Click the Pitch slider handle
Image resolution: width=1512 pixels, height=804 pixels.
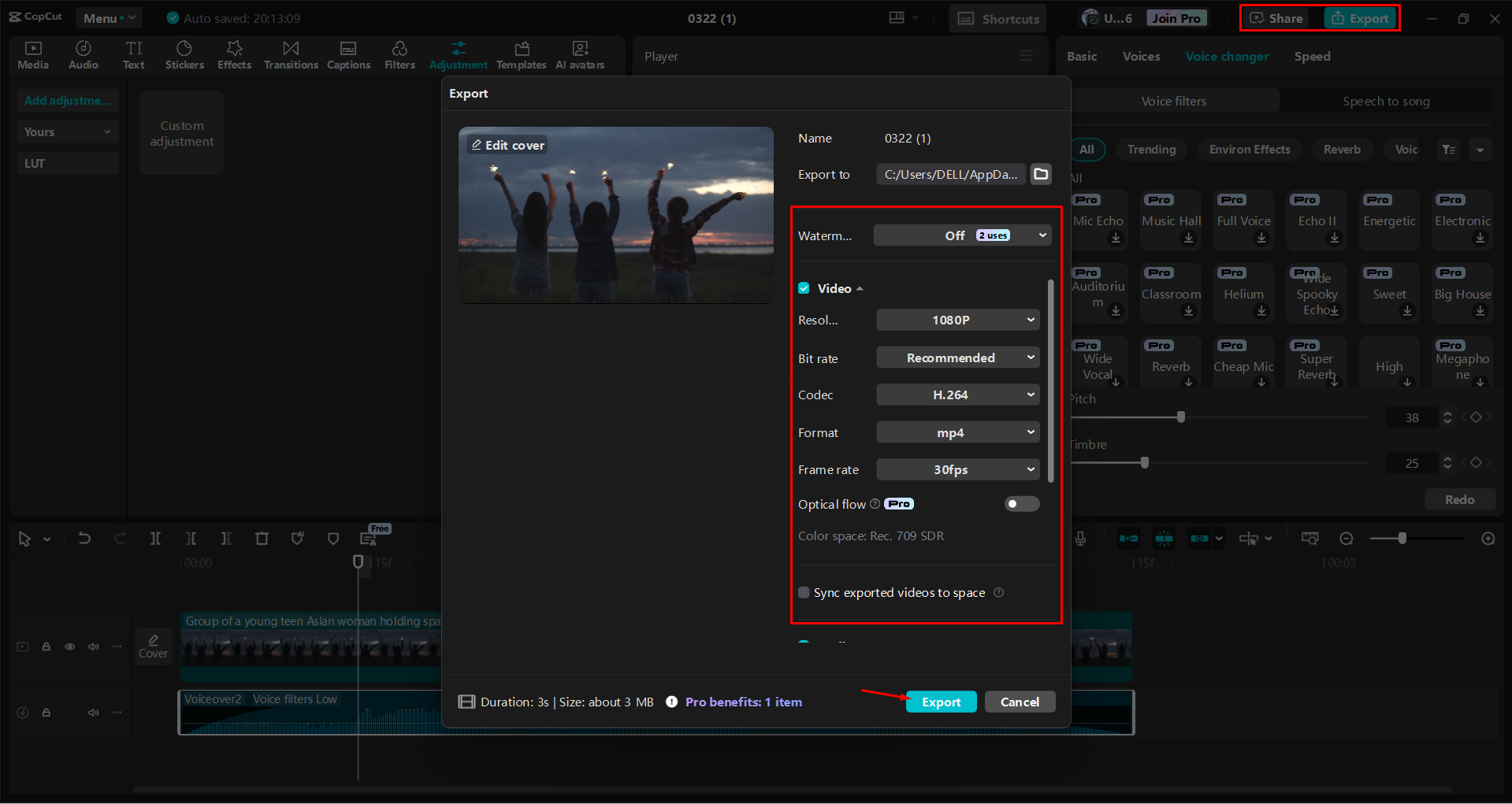[x=1181, y=417]
